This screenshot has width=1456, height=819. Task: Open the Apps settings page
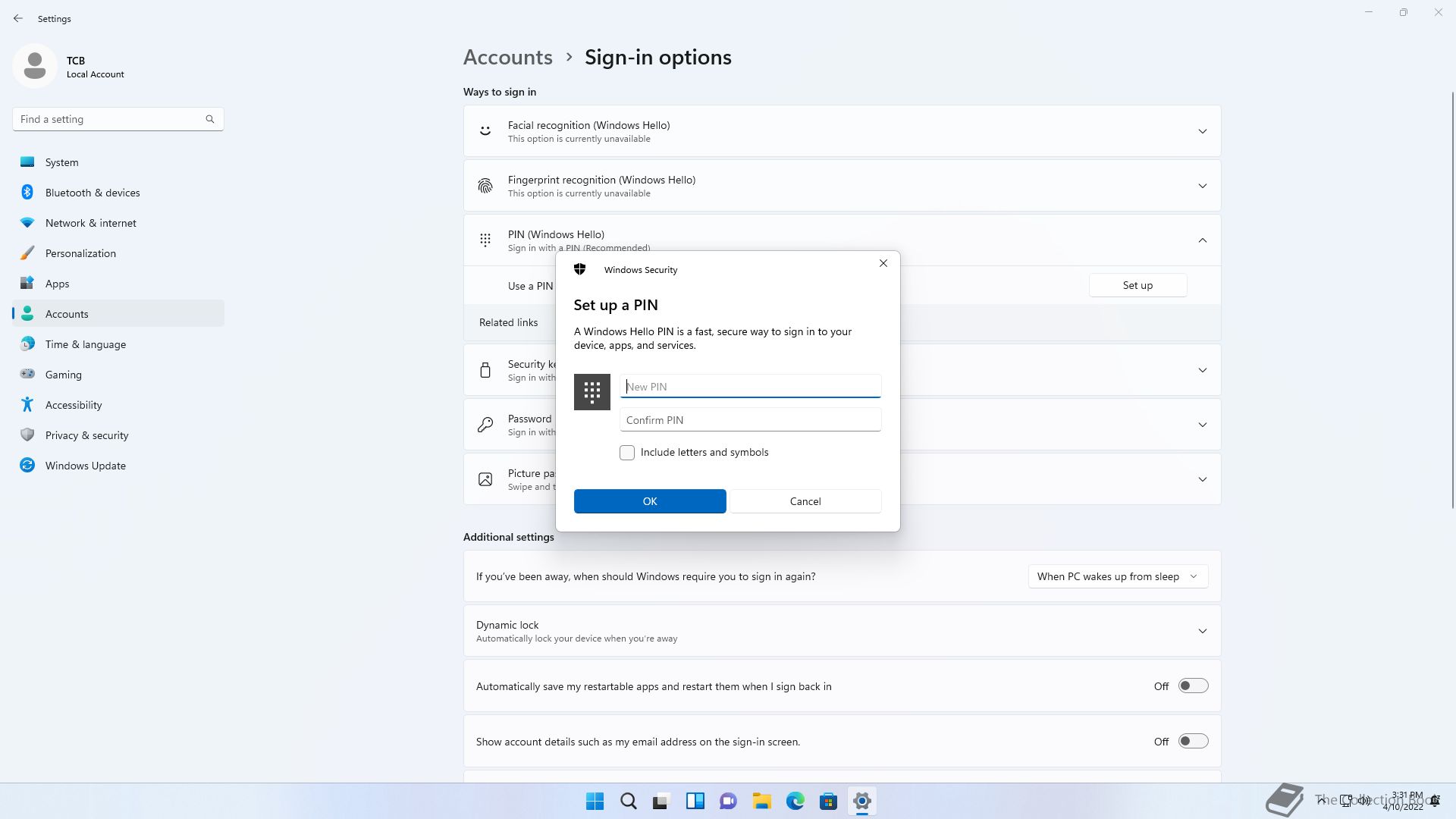coord(118,284)
